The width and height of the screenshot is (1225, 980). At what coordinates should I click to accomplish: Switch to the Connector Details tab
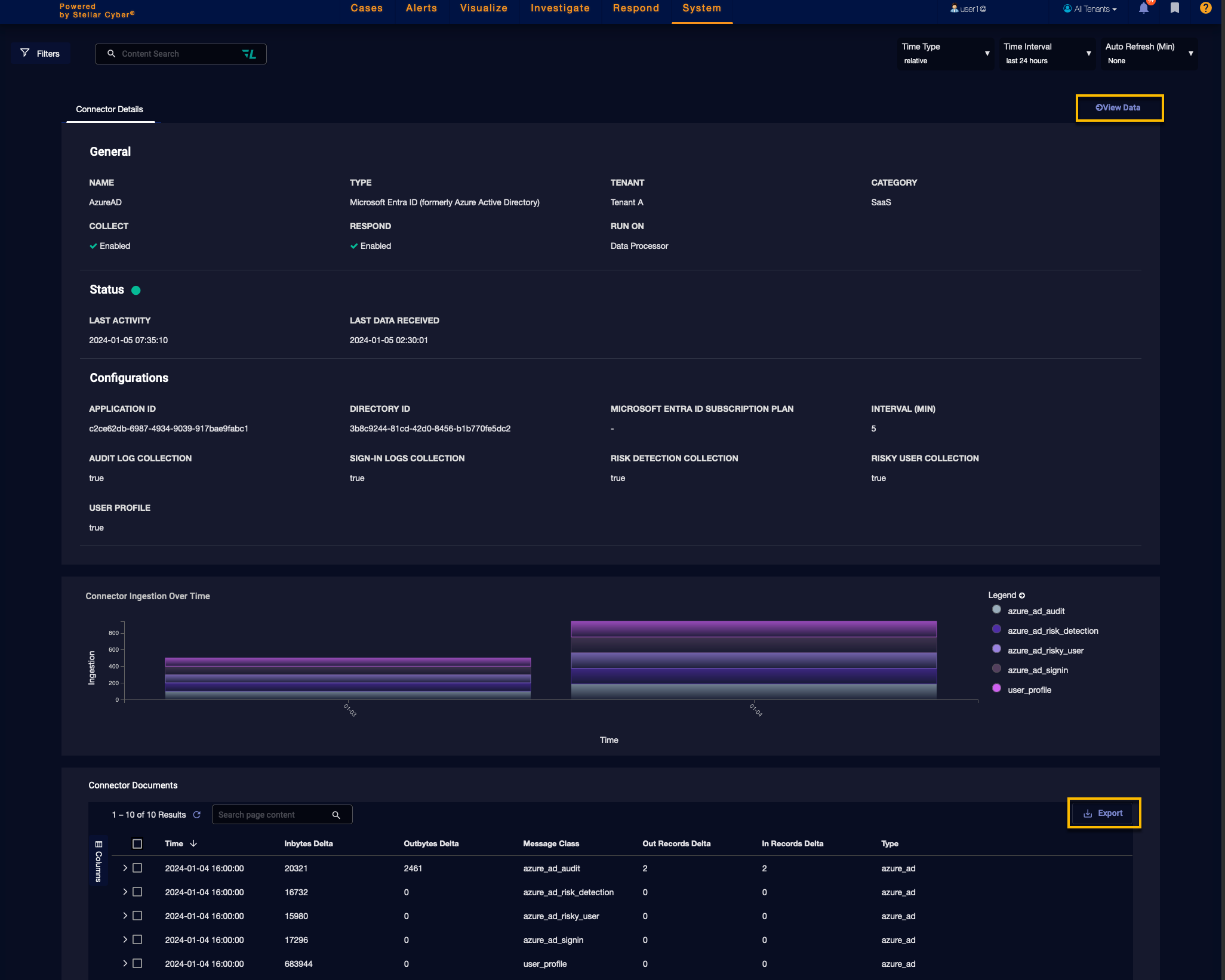click(109, 109)
